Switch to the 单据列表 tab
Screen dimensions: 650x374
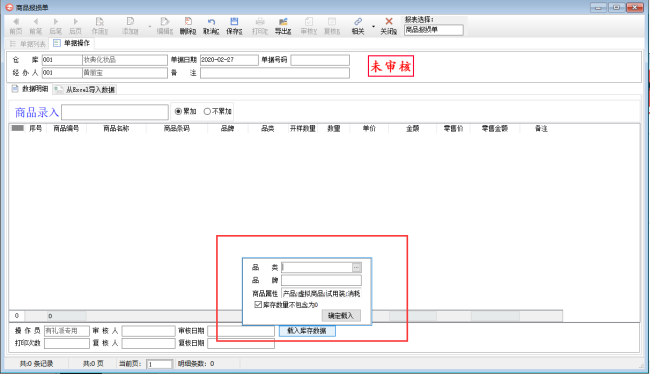click(28, 44)
